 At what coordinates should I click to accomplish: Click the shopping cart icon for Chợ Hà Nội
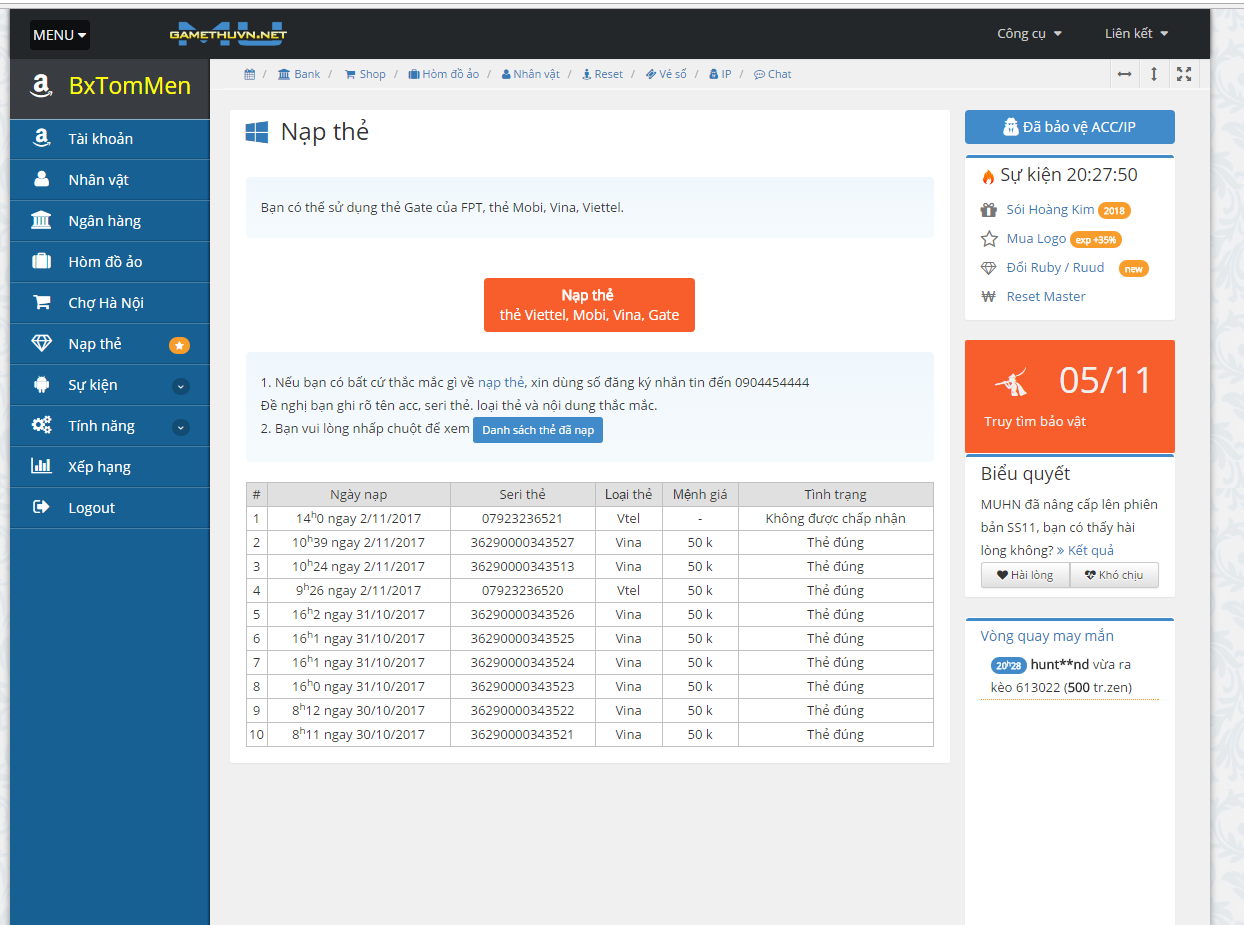tap(41, 303)
